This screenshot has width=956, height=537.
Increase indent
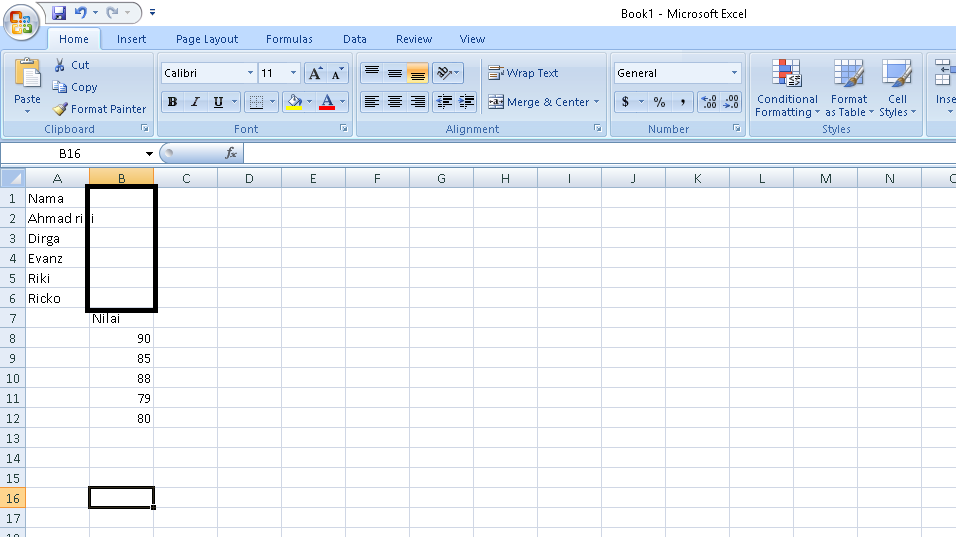coord(466,102)
